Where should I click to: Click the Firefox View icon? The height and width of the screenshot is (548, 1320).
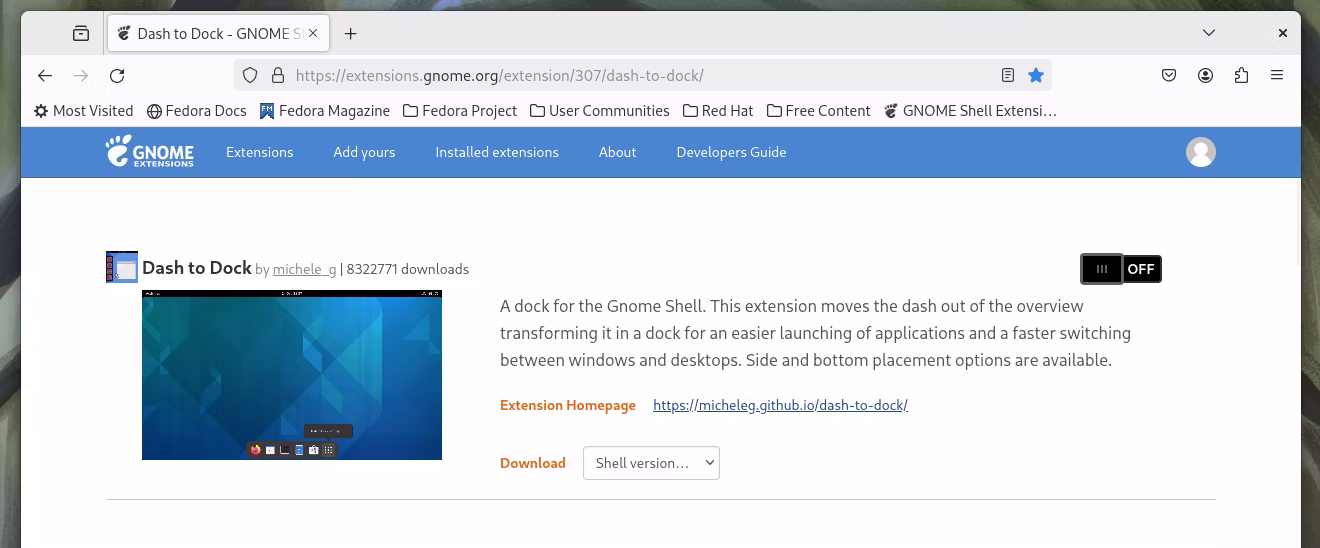point(81,33)
